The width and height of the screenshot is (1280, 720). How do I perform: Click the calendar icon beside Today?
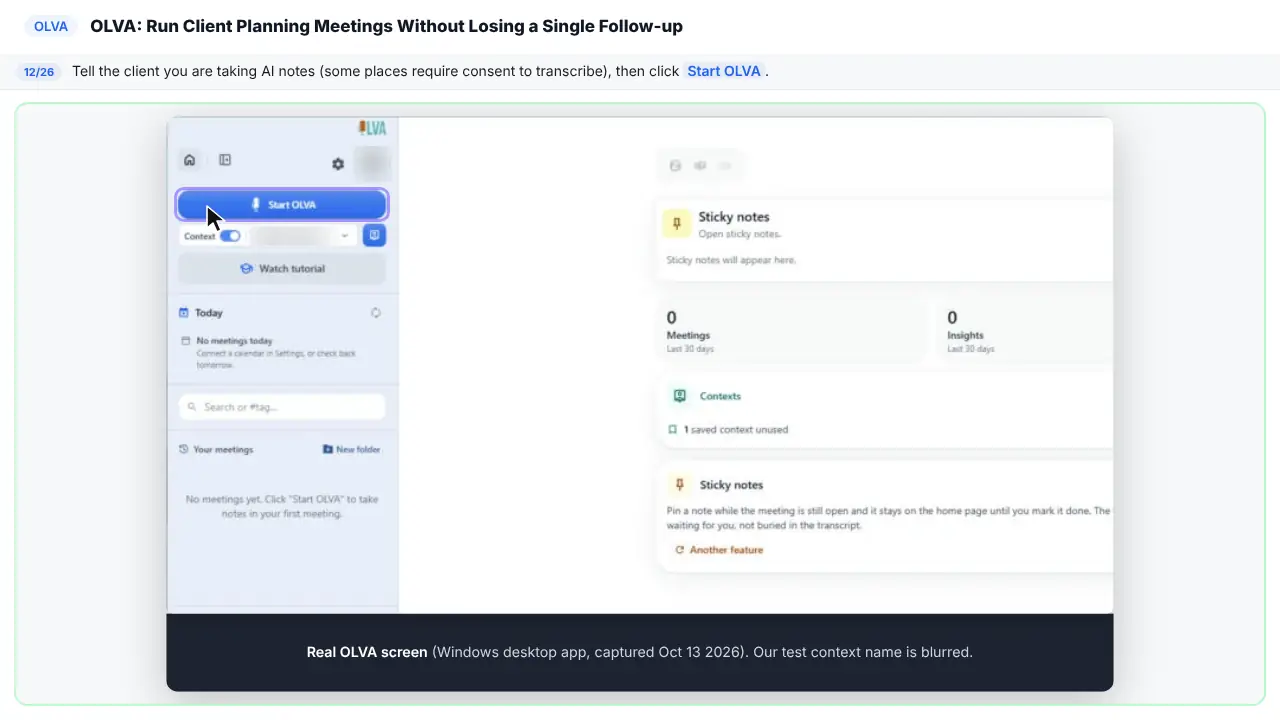(184, 313)
